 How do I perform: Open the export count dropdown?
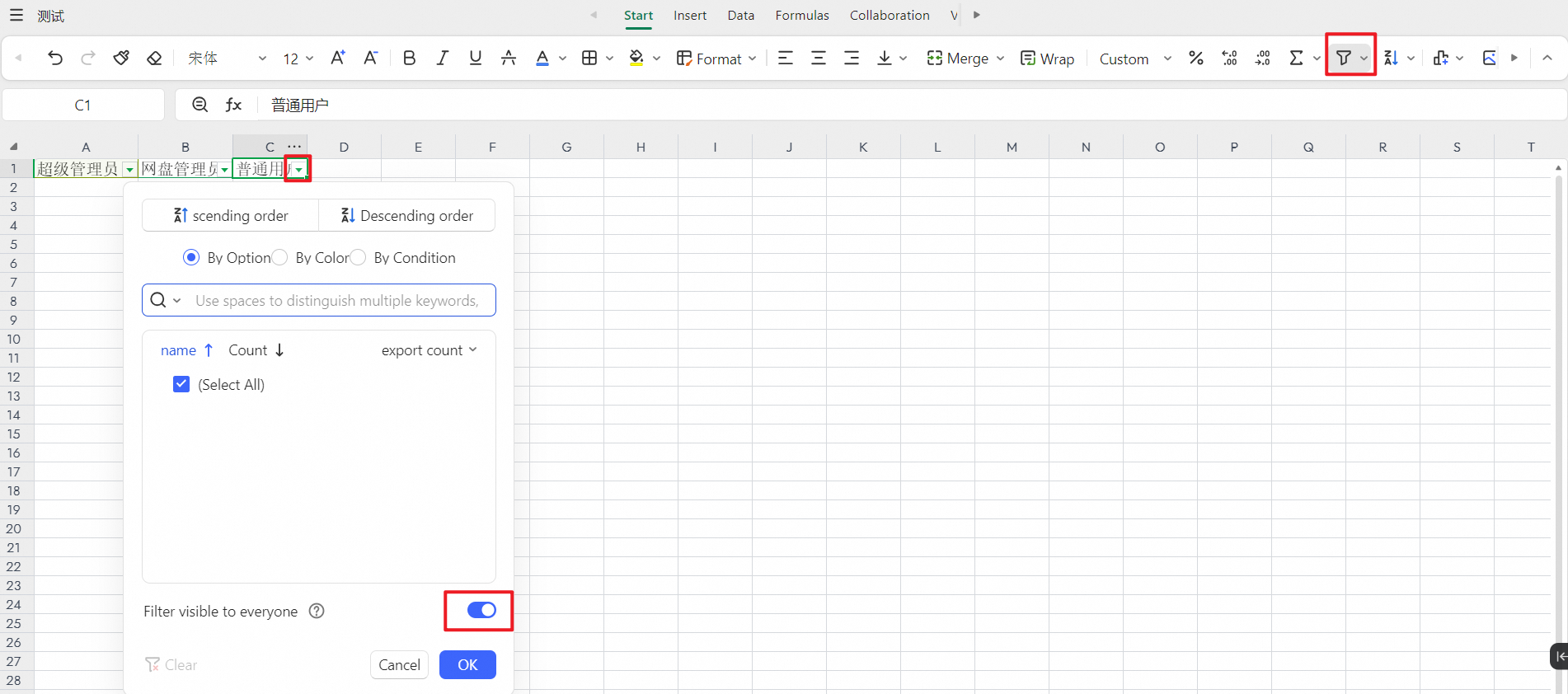[x=429, y=350]
